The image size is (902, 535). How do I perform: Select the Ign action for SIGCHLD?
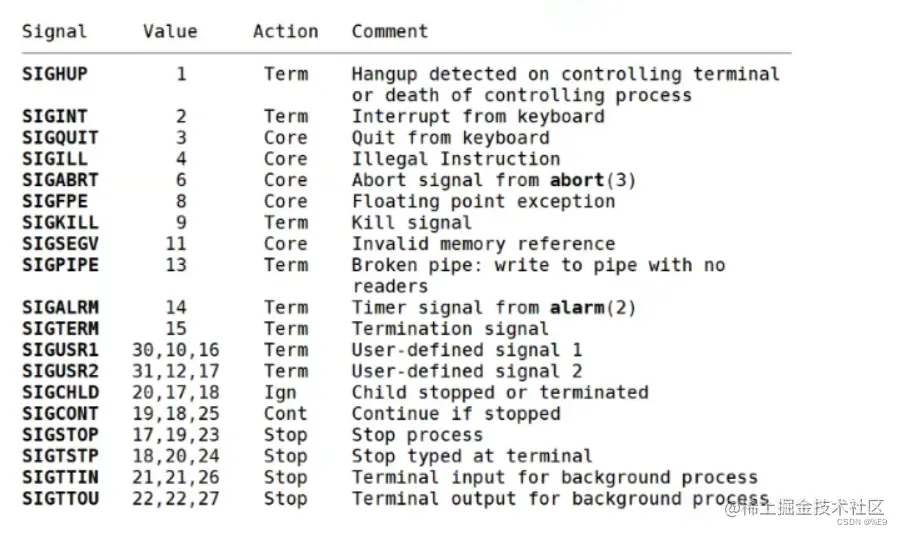pos(280,392)
